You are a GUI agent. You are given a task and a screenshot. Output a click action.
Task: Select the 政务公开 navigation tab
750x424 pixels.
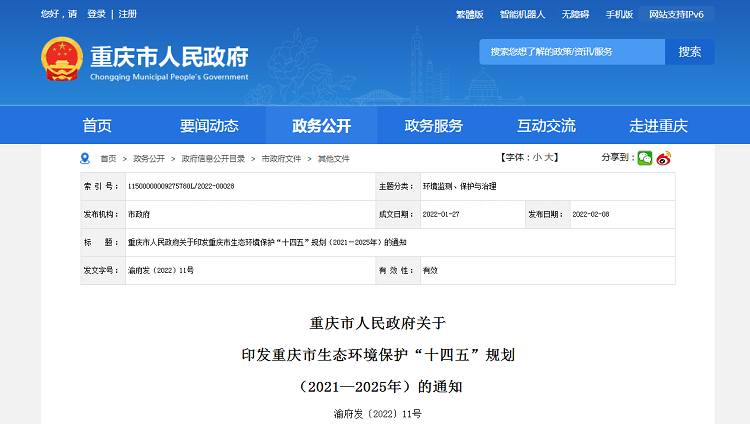tap(321, 125)
